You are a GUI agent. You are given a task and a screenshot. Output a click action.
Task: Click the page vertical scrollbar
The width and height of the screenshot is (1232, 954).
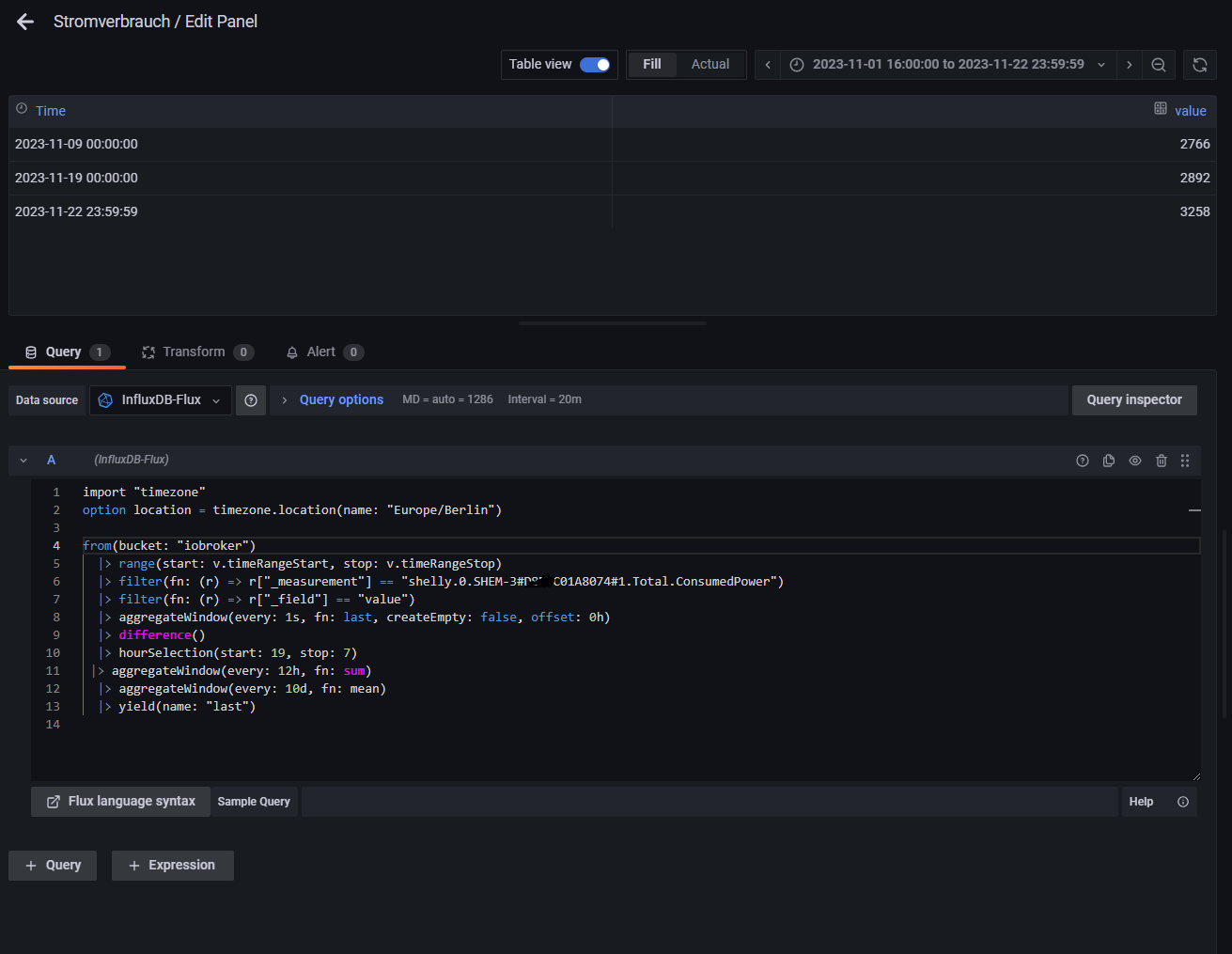coord(1224,625)
